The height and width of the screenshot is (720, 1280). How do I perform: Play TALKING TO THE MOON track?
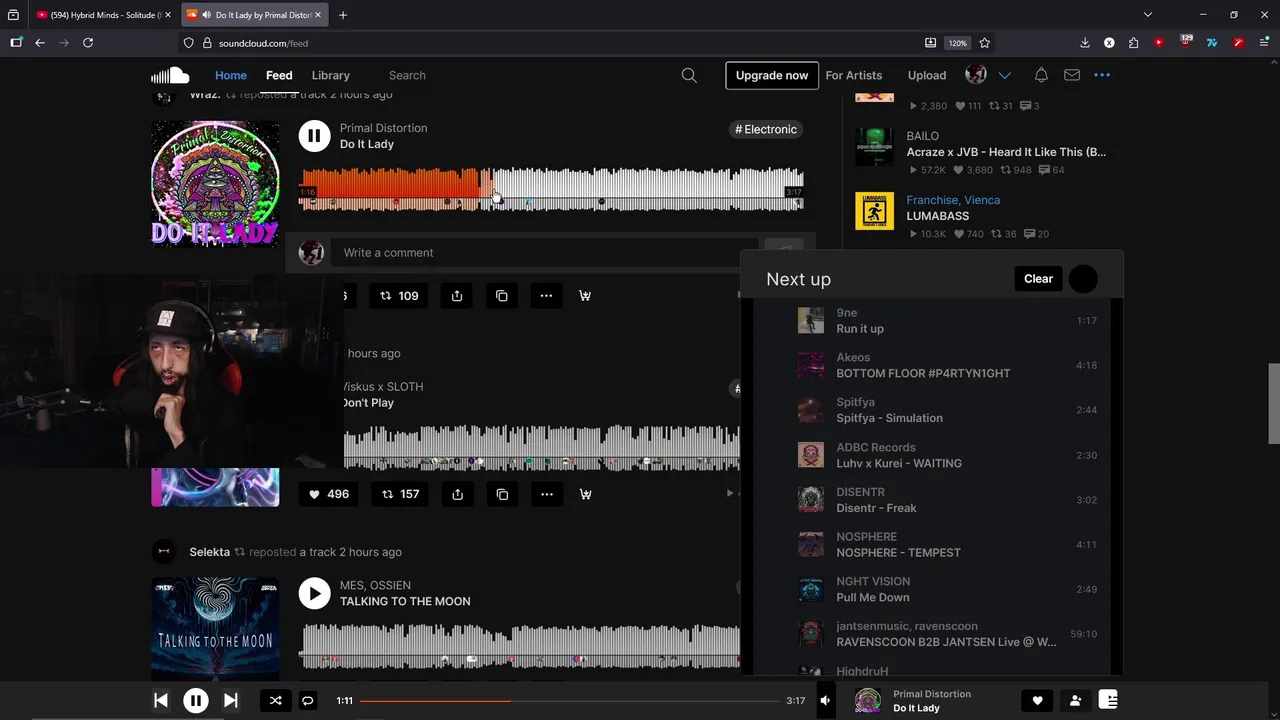(x=314, y=593)
